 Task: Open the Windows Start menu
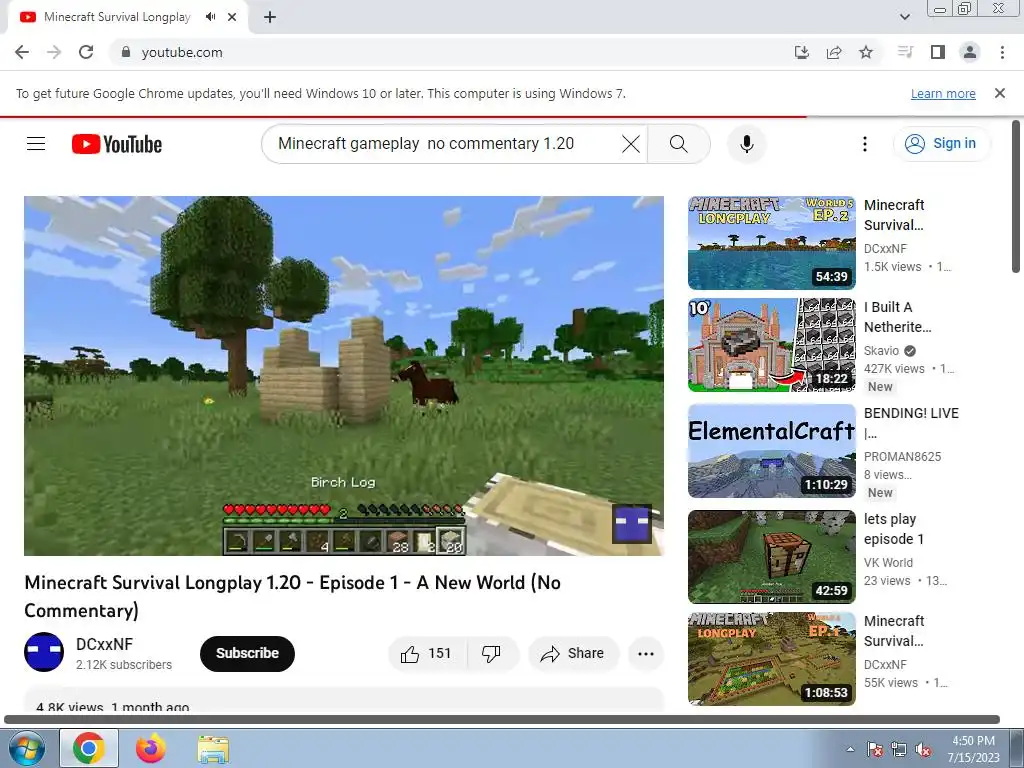point(26,748)
